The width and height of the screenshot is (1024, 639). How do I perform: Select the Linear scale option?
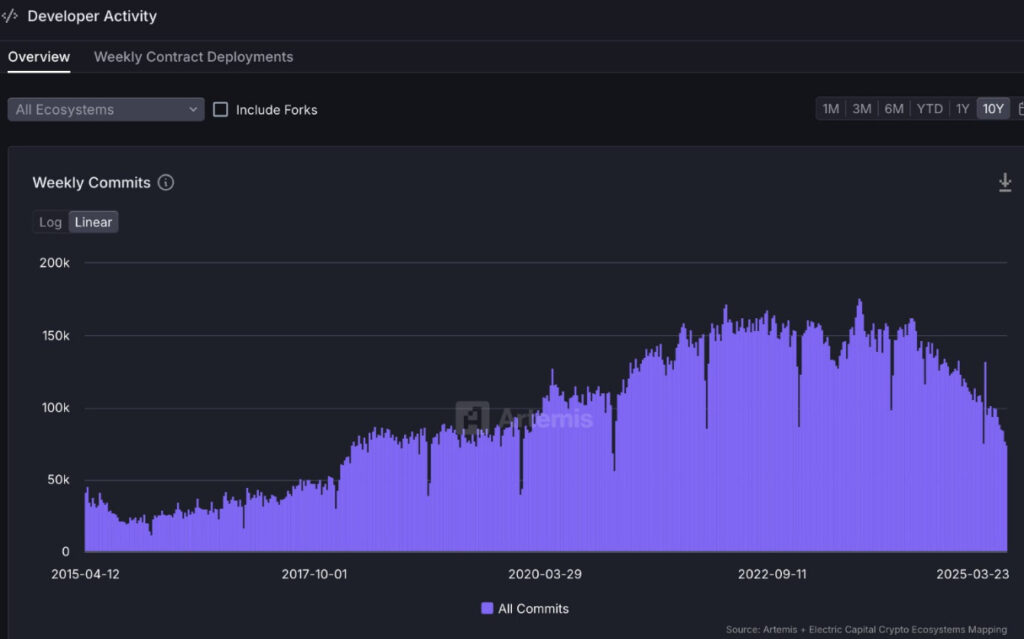tap(93, 222)
